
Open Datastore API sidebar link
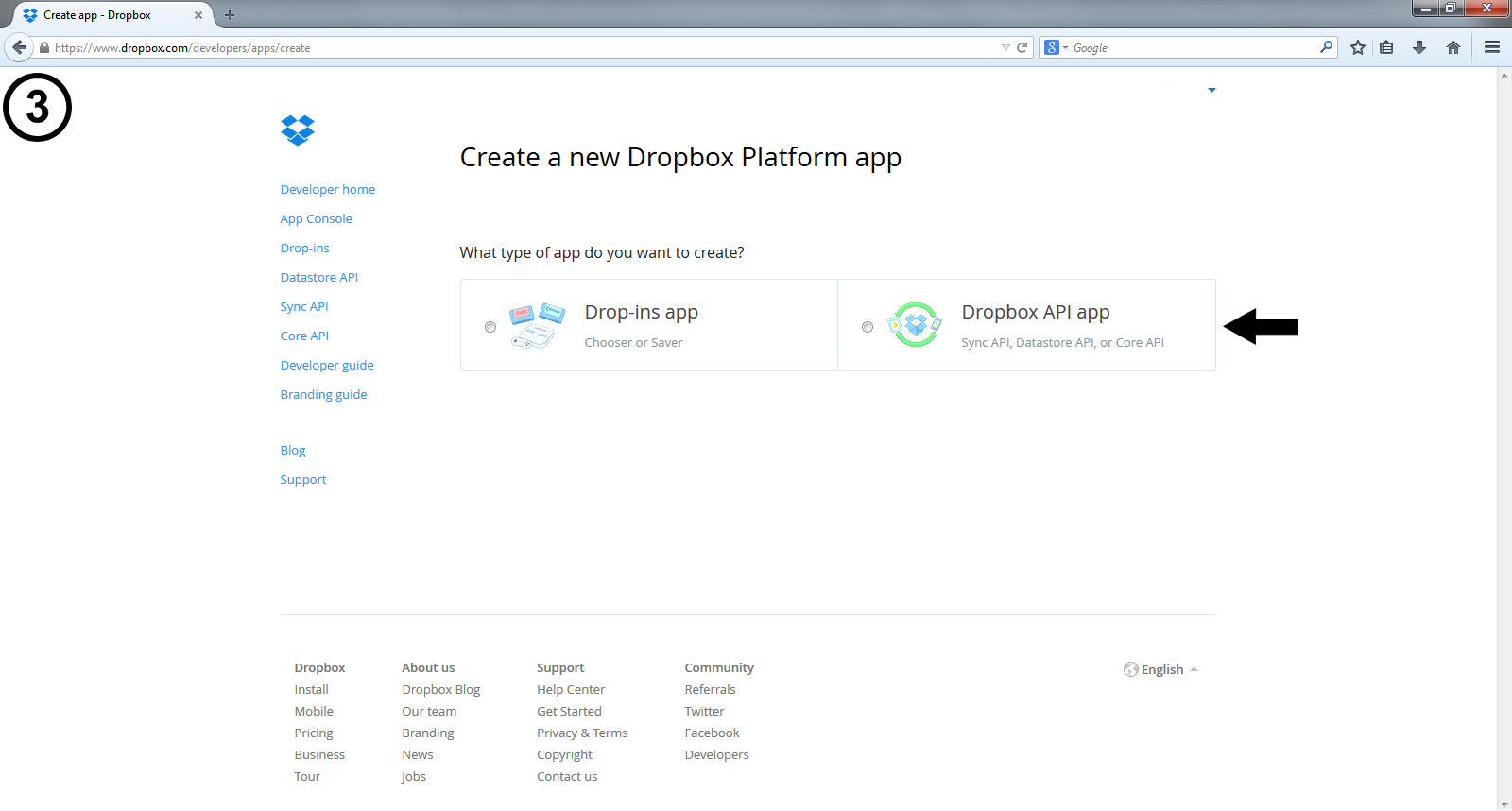[319, 277]
